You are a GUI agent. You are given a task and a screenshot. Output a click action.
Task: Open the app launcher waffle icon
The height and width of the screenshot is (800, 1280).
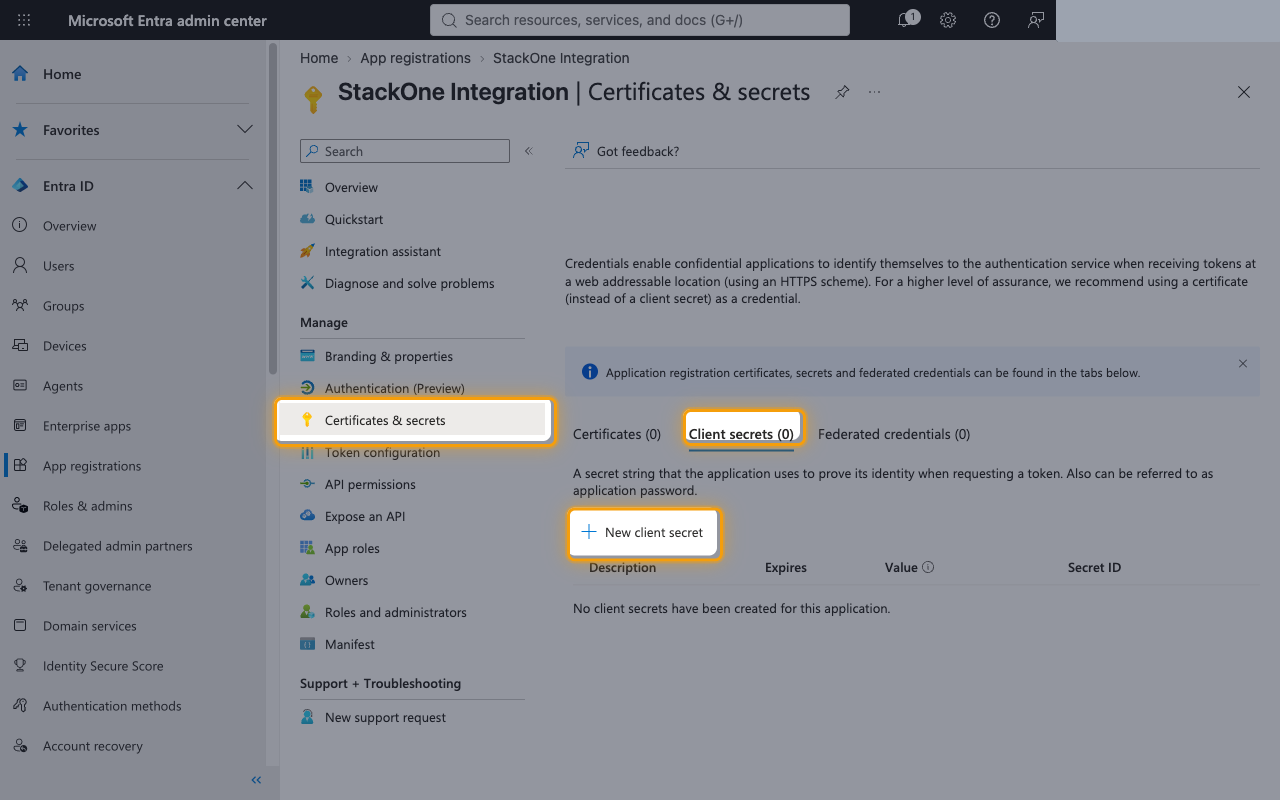point(24,20)
